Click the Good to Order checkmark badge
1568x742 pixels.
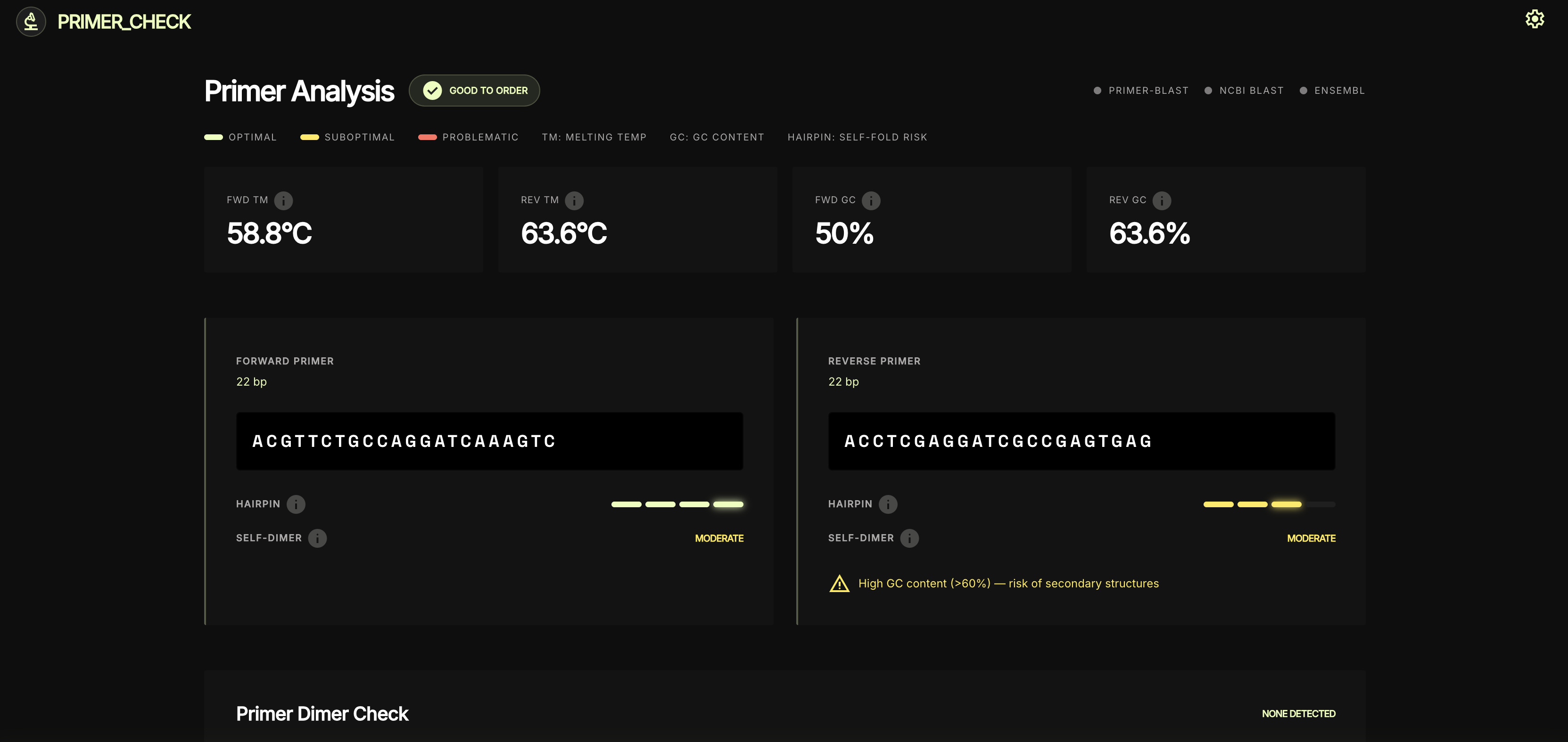[474, 91]
